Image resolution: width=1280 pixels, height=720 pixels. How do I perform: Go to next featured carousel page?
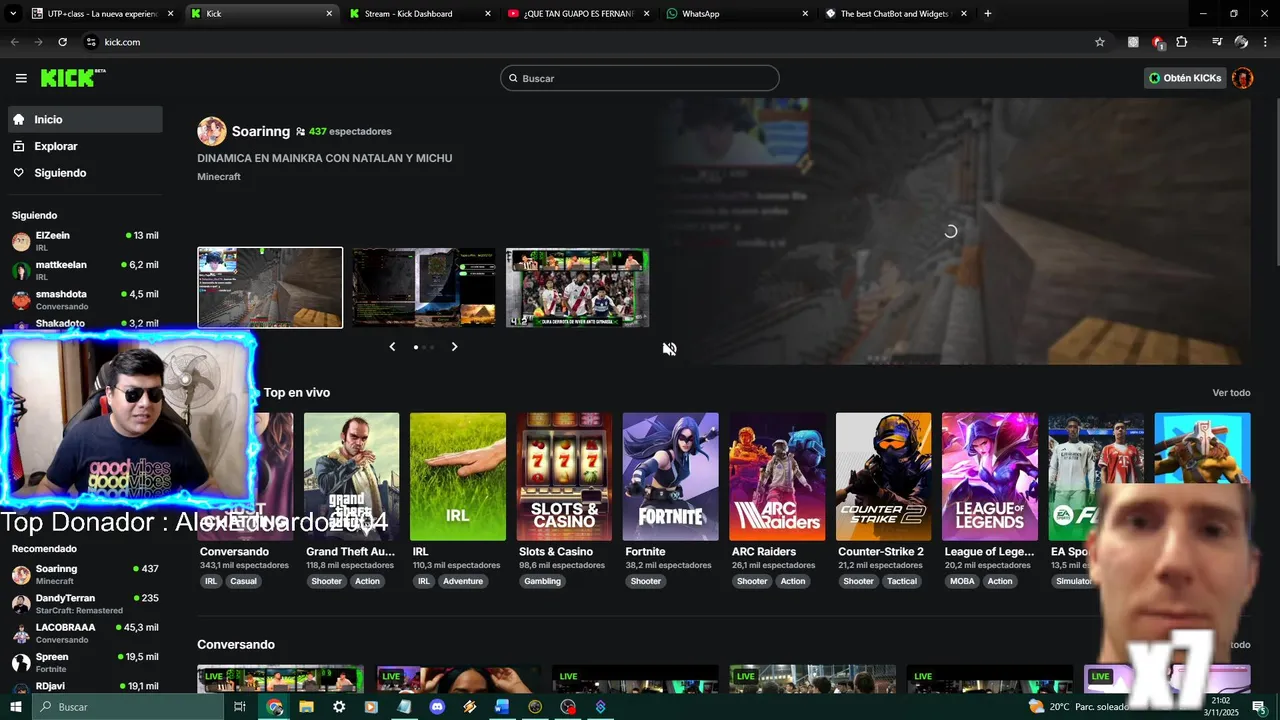coord(454,347)
